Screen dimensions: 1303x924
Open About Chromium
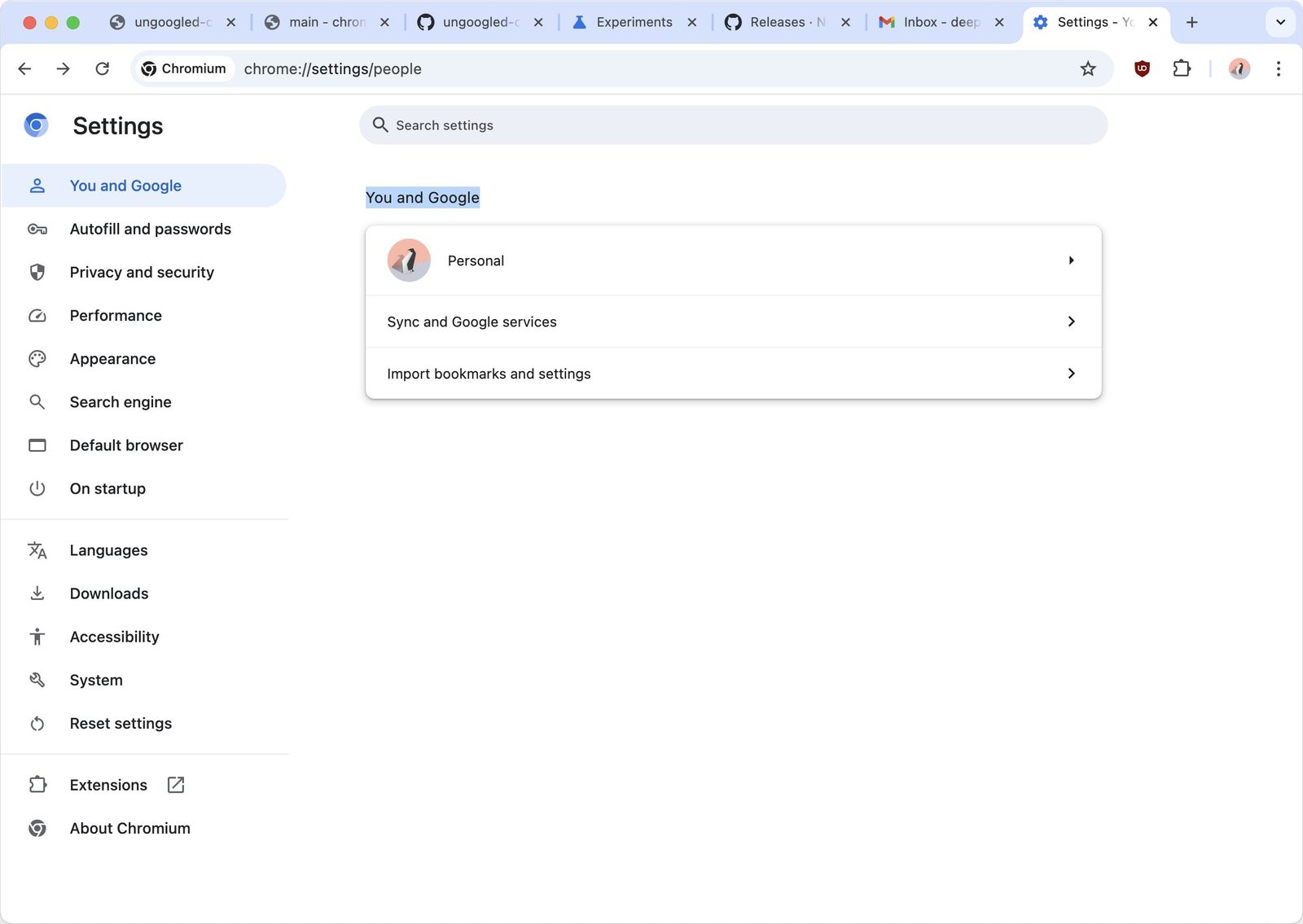(x=129, y=828)
